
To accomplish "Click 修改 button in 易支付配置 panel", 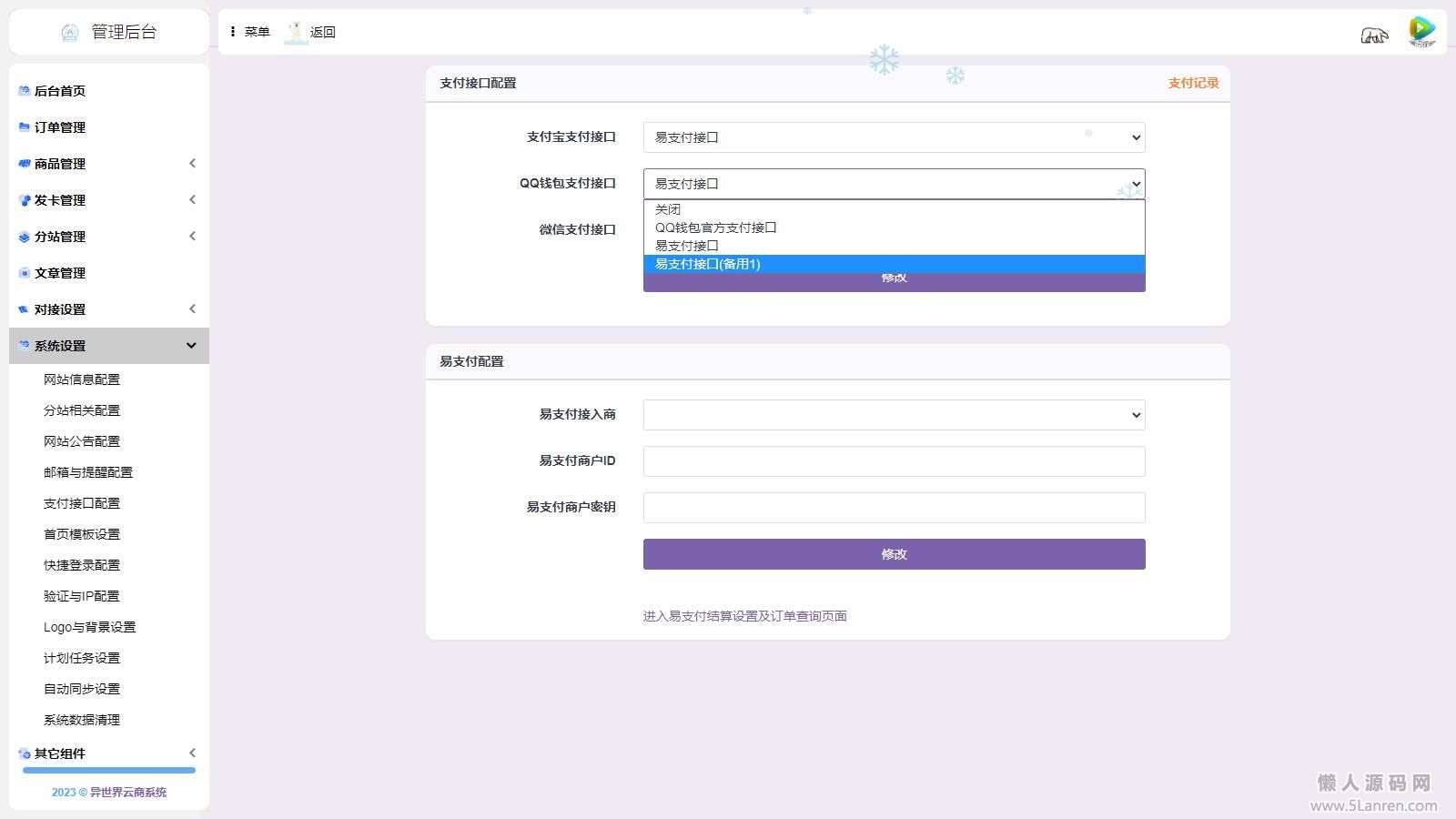I will coord(894,554).
